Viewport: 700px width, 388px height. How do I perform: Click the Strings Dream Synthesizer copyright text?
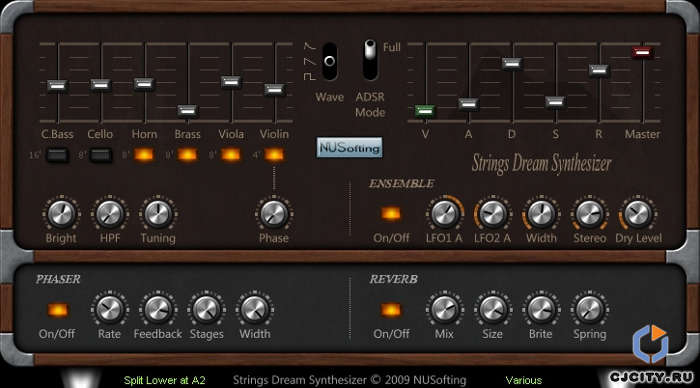click(350, 380)
